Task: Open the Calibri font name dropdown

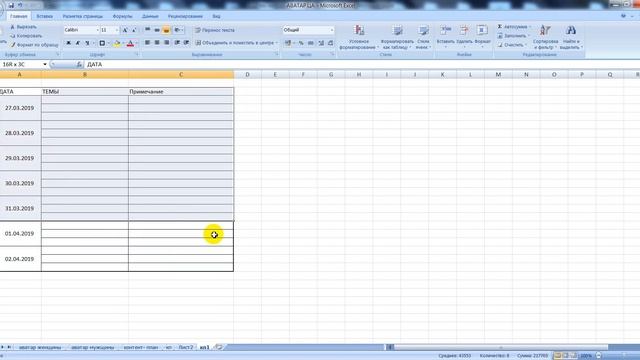Action: (97, 30)
